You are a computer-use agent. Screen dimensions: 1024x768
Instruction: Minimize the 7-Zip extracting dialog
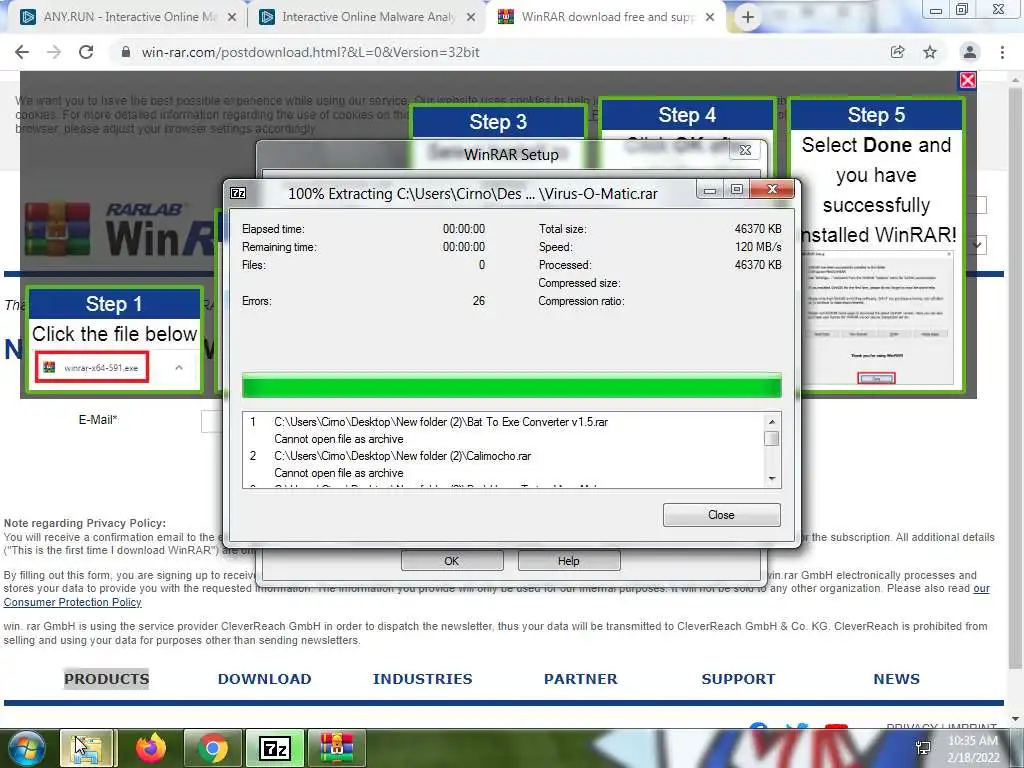710,189
